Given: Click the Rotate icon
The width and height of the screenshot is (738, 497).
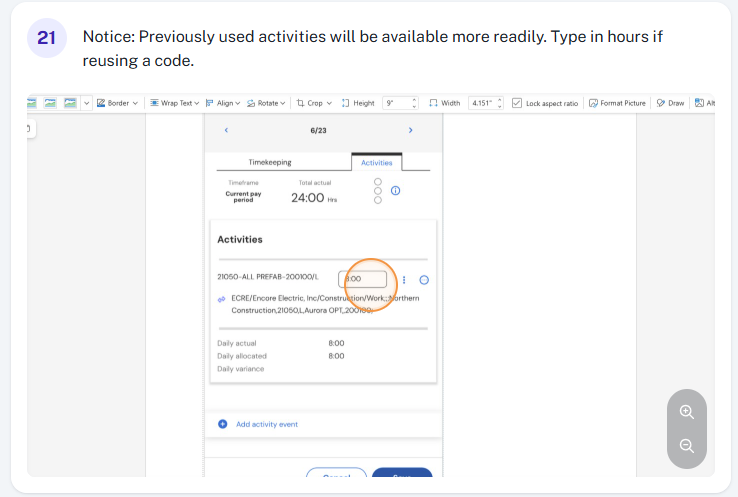Looking at the screenshot, I should click(x=251, y=103).
